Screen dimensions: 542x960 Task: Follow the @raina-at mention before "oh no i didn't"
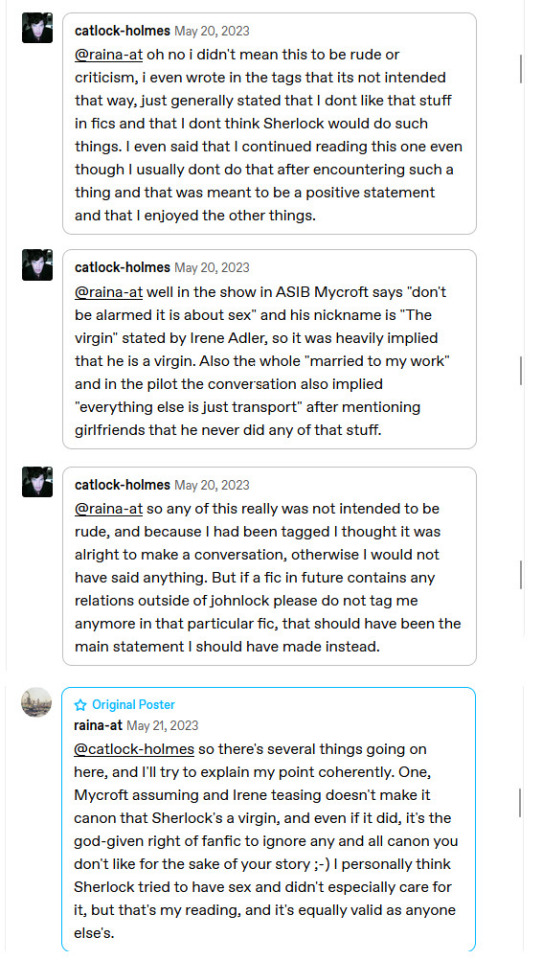point(108,54)
